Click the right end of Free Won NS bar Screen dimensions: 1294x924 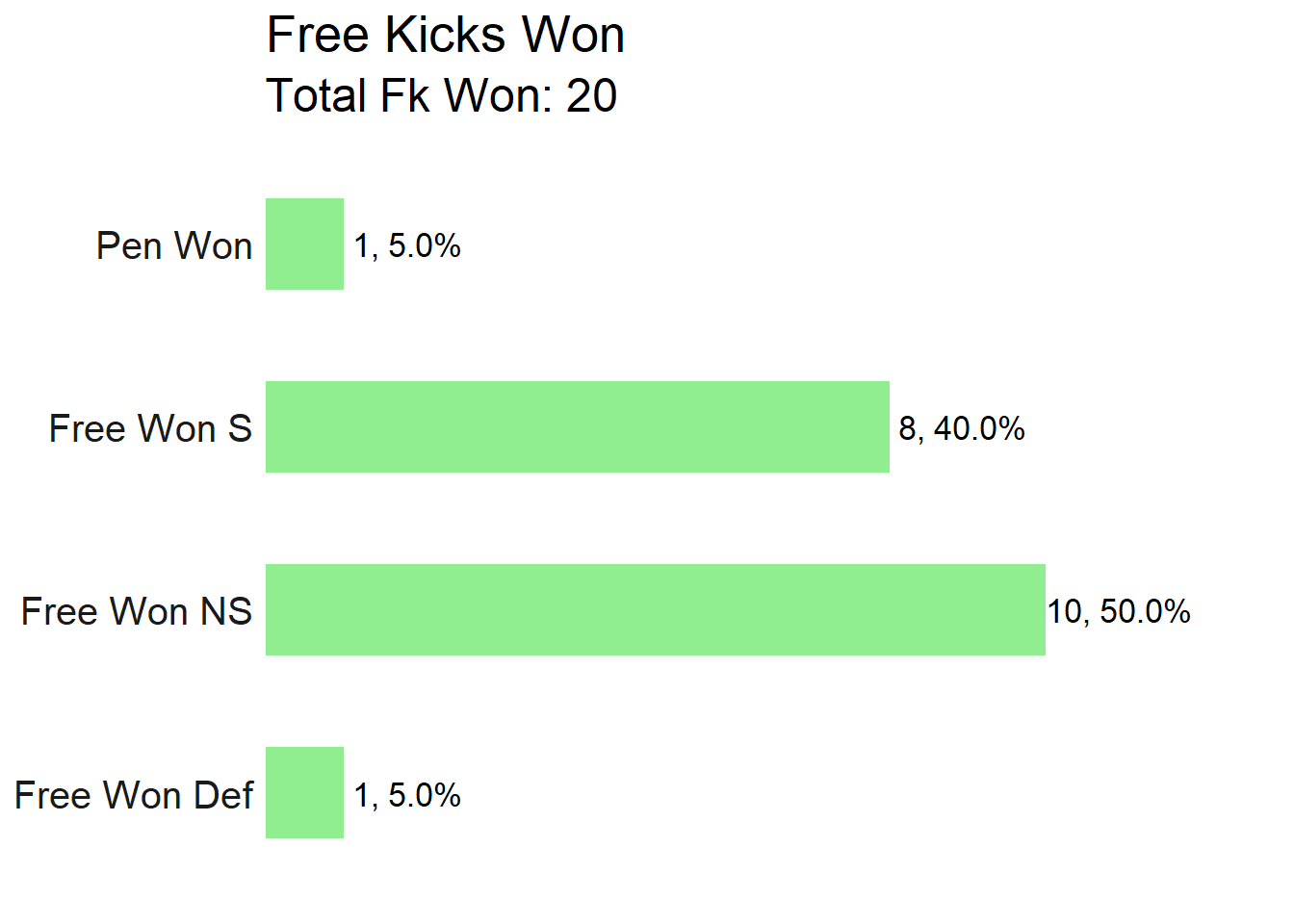1040,610
